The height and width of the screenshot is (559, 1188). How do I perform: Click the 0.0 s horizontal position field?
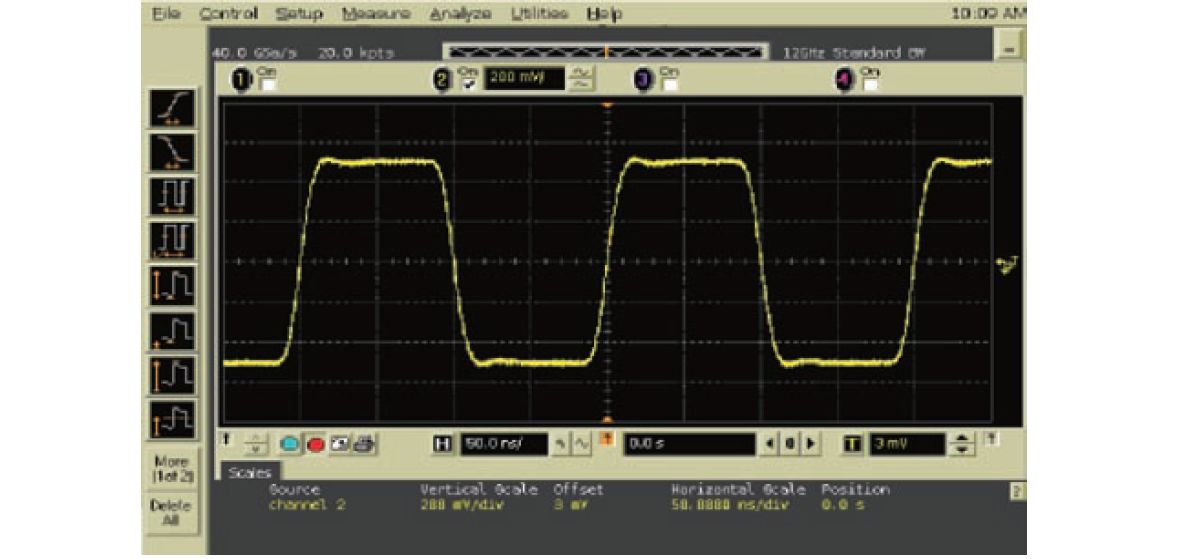[x=689, y=445]
